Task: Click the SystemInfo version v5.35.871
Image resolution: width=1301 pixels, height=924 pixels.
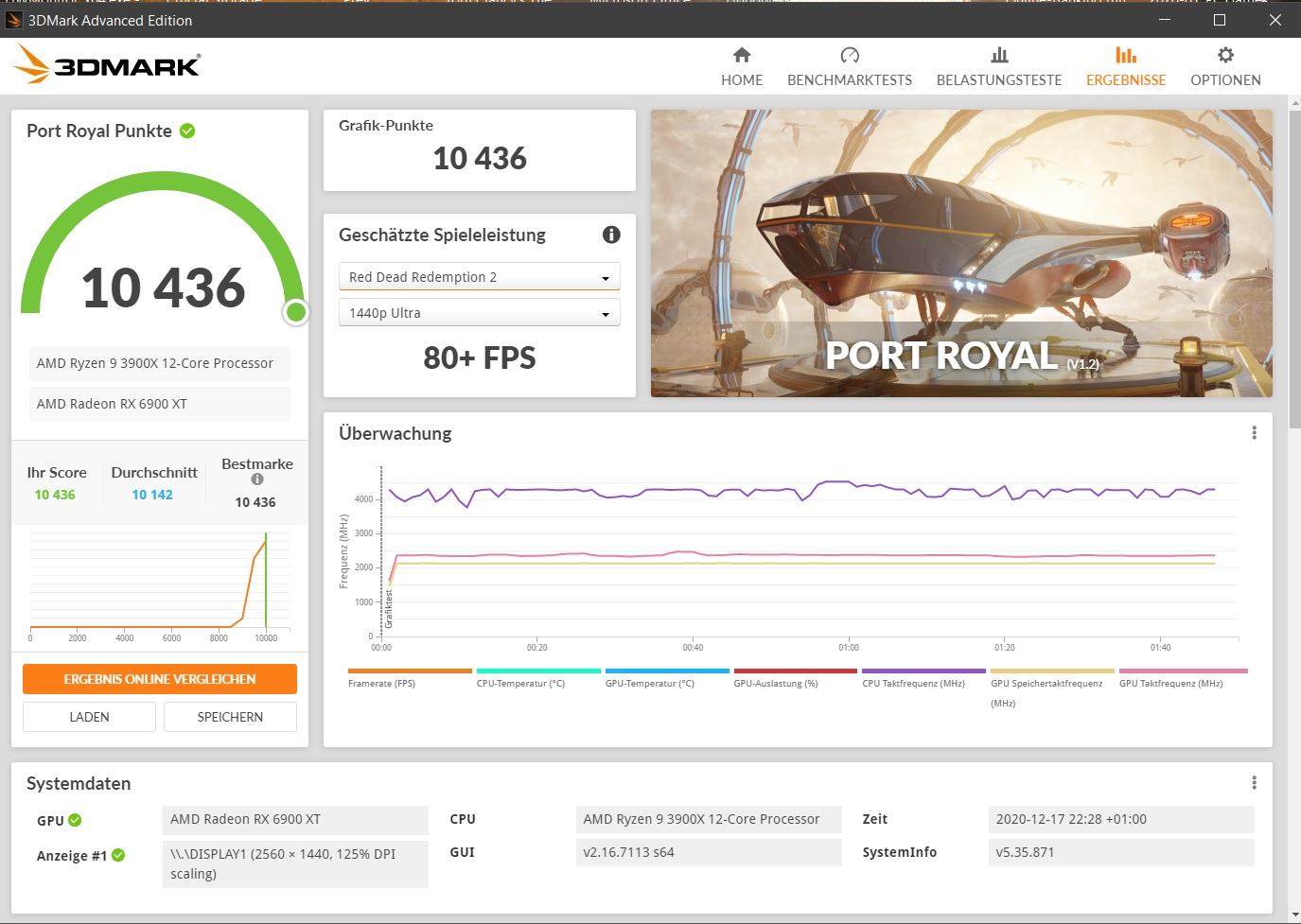Action: coord(1121,852)
